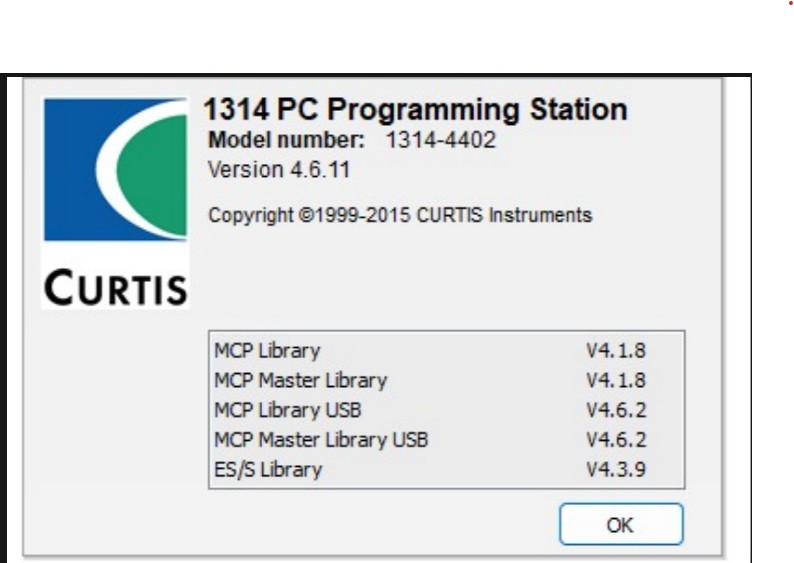Viewport: 794px width, 563px height.
Task: Click V4.1.8 version beside MCP Master Library
Action: [616, 380]
